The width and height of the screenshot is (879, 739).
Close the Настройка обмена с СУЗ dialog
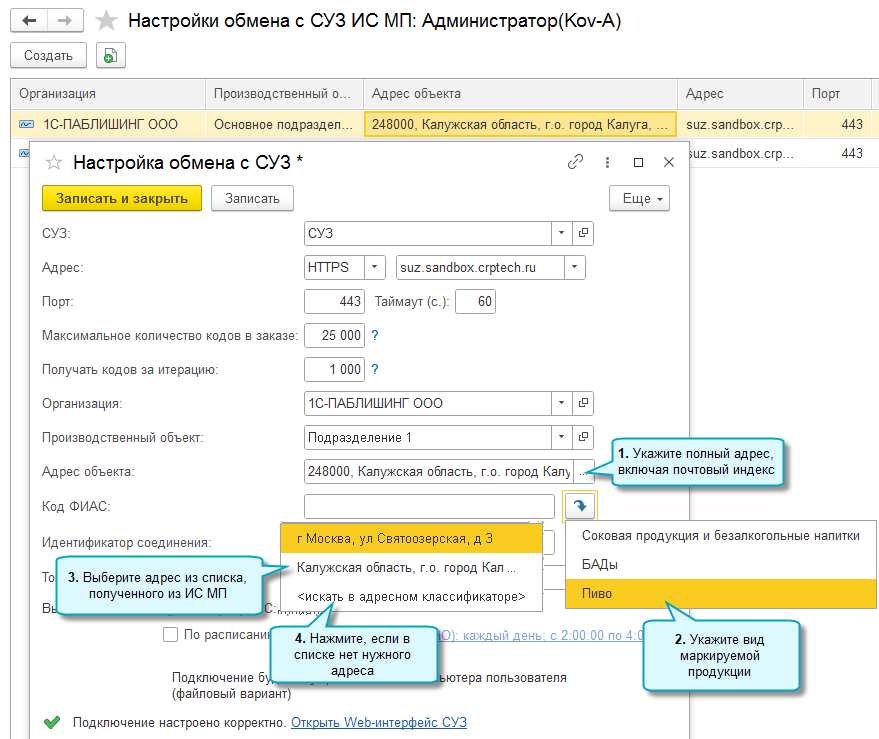pos(669,163)
